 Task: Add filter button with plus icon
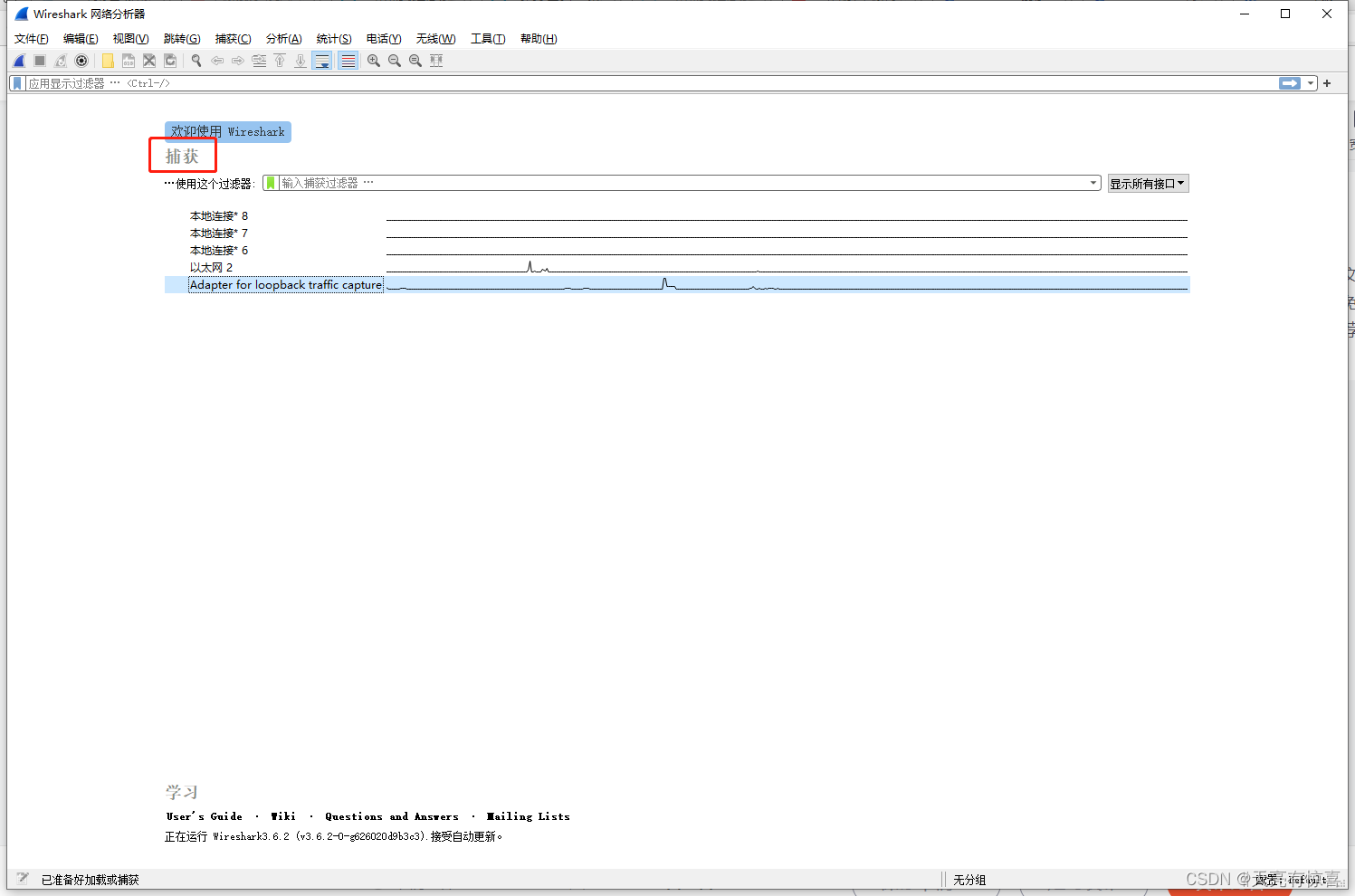(1327, 83)
